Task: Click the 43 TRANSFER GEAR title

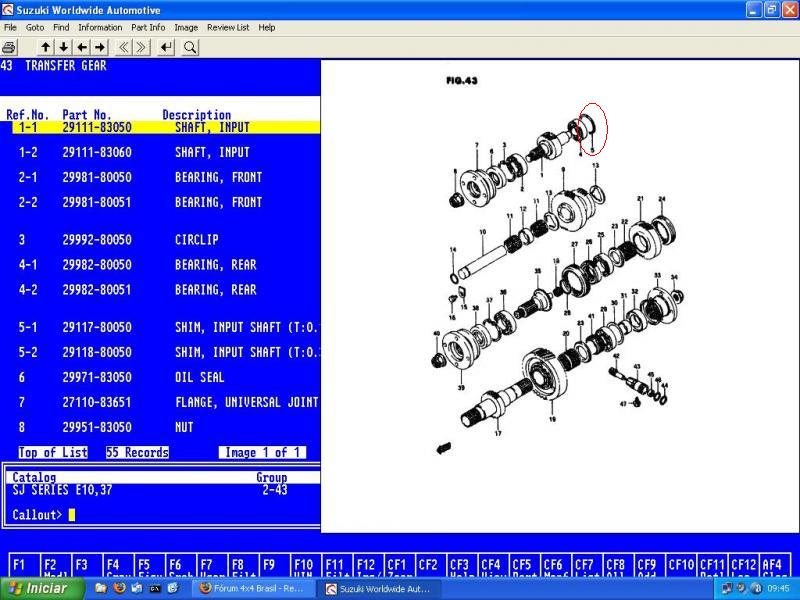Action: pos(54,66)
